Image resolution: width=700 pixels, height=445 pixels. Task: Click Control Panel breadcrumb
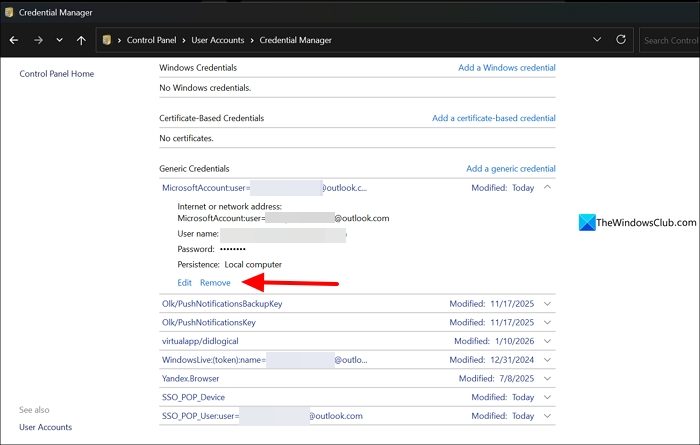pyautogui.click(x=151, y=40)
